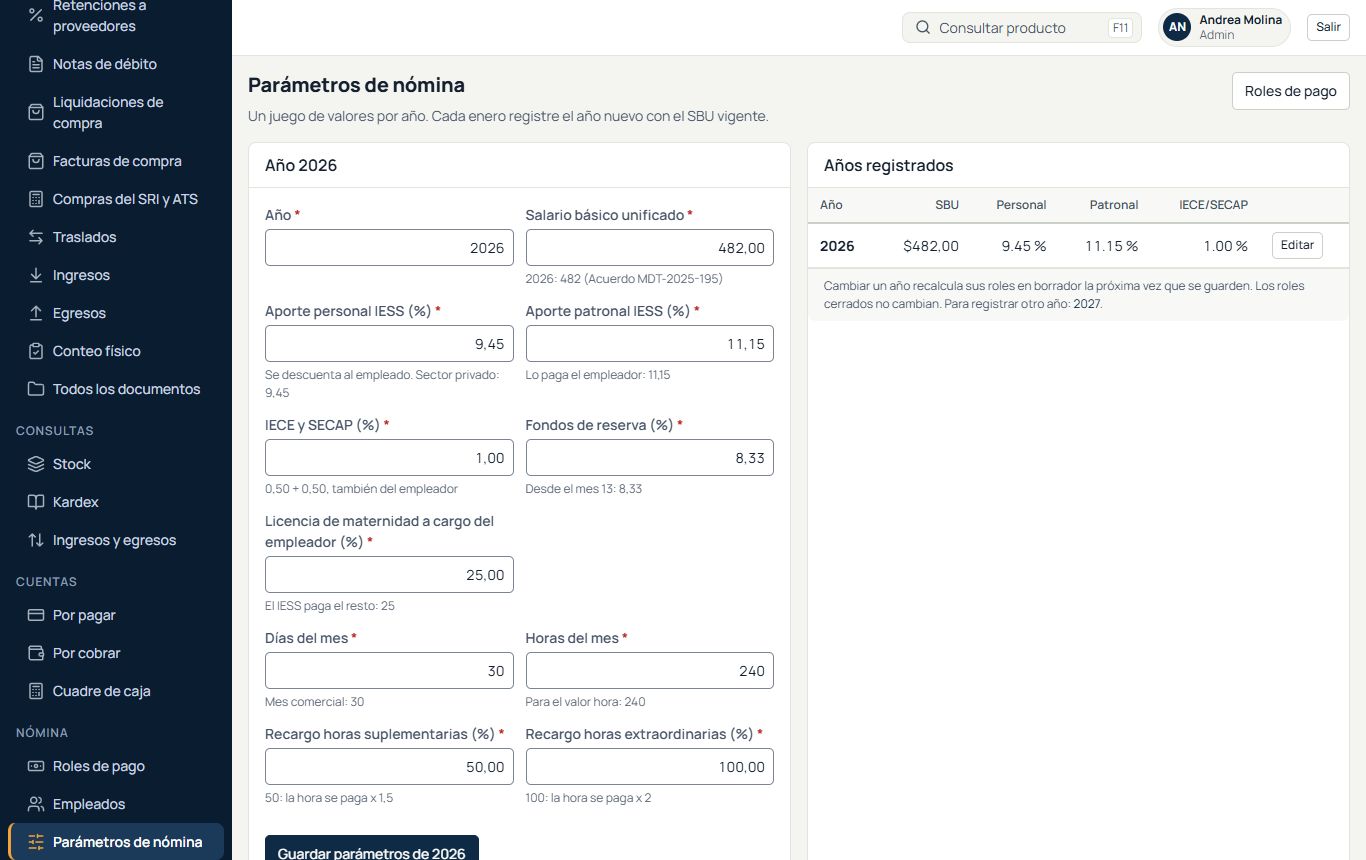Screen dimensions: 1366x860
Task: Open the Andrea Molina user profile
Action: (1224, 27)
